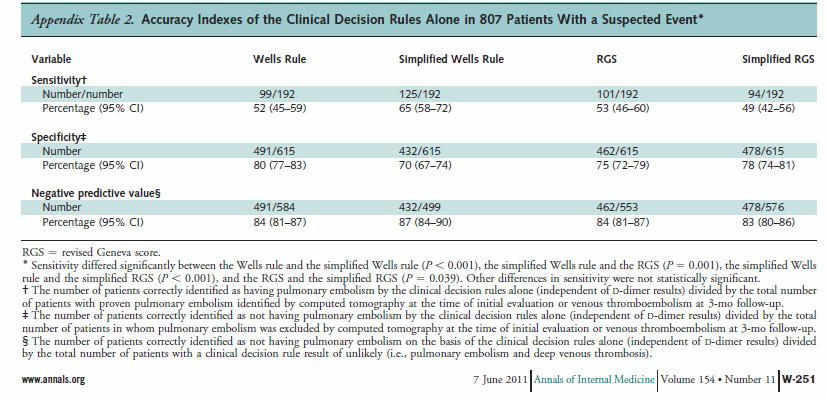Click the W-251 page number

[x=799, y=379]
